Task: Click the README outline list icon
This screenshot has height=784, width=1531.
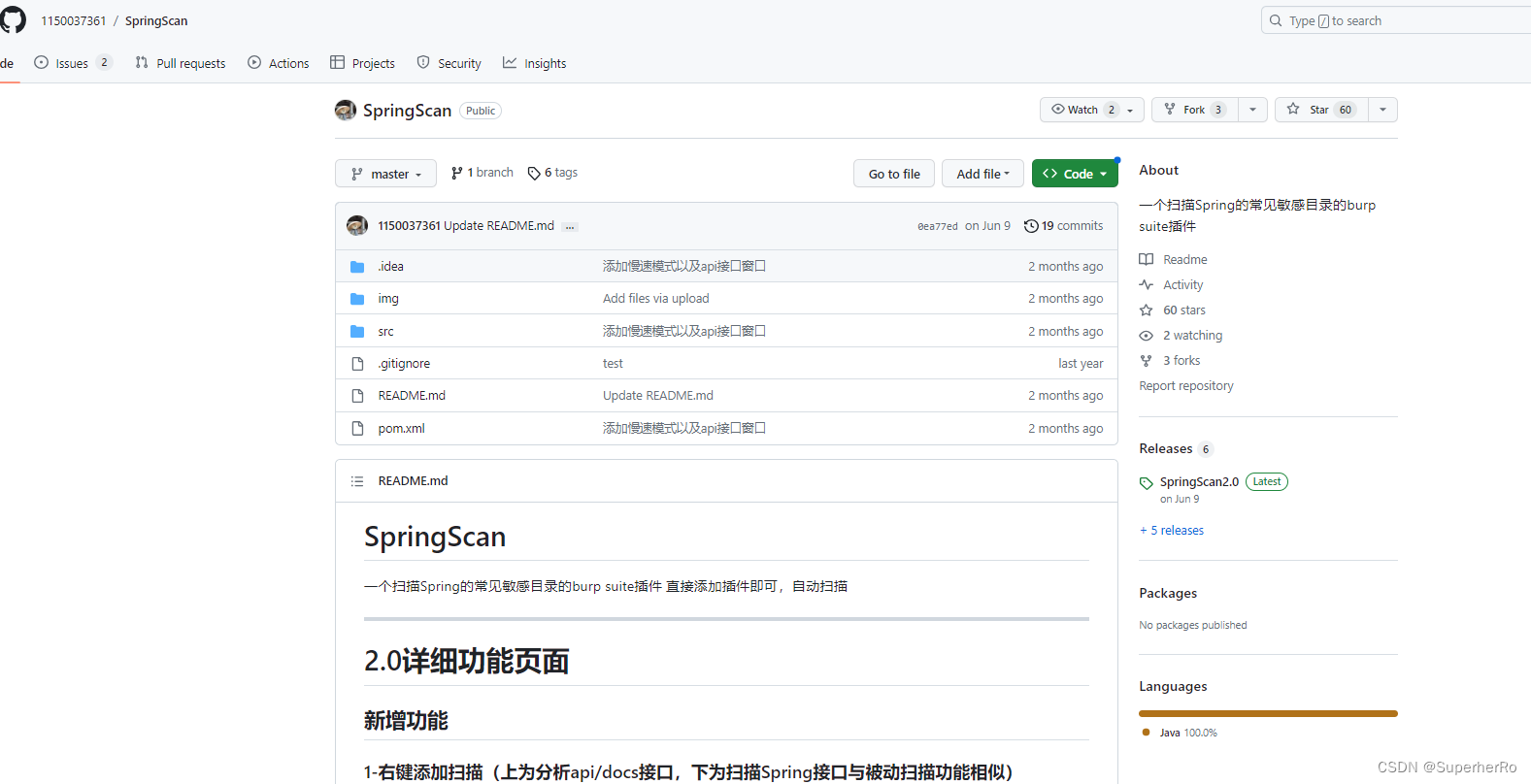Action: (x=357, y=481)
